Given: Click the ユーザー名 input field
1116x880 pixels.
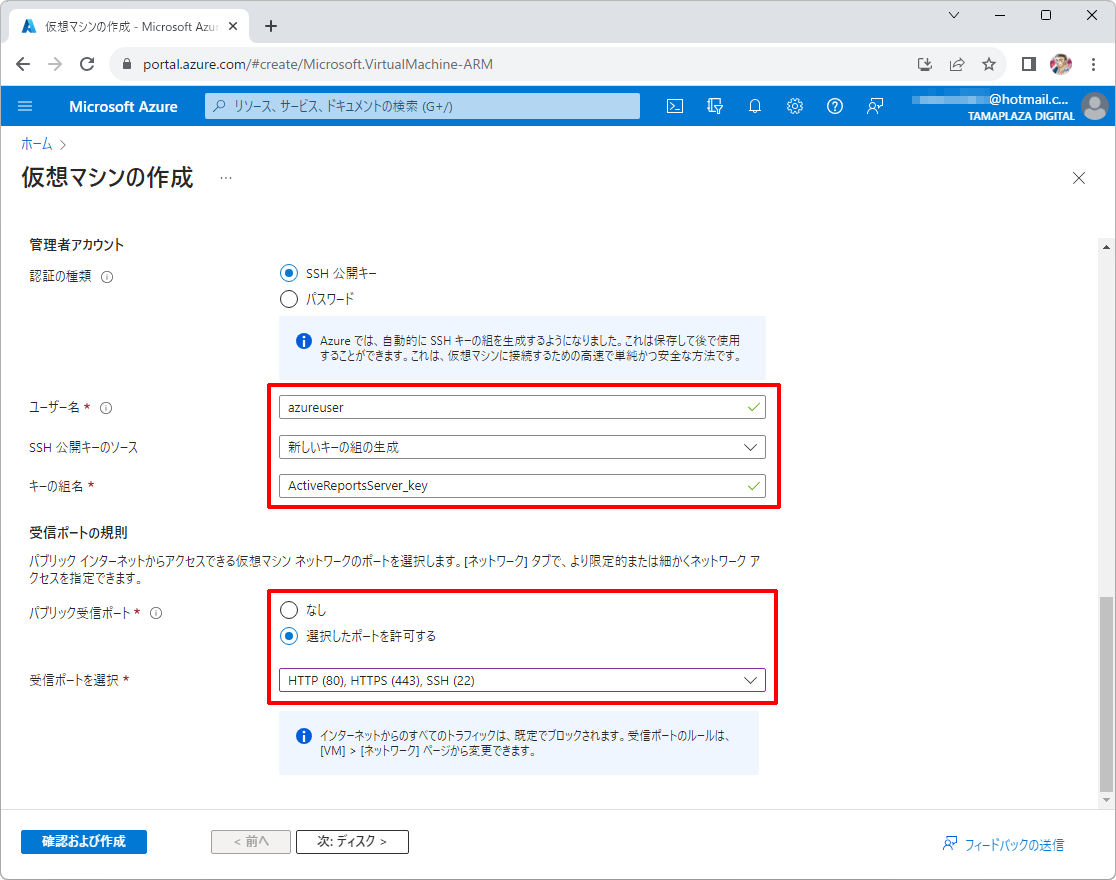Looking at the screenshot, I should [x=522, y=408].
